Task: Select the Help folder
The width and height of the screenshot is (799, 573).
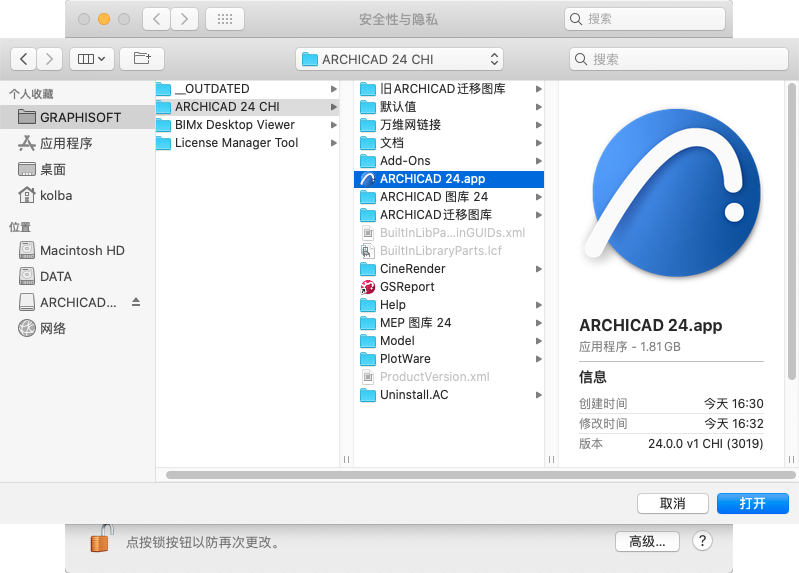Action: coord(449,305)
